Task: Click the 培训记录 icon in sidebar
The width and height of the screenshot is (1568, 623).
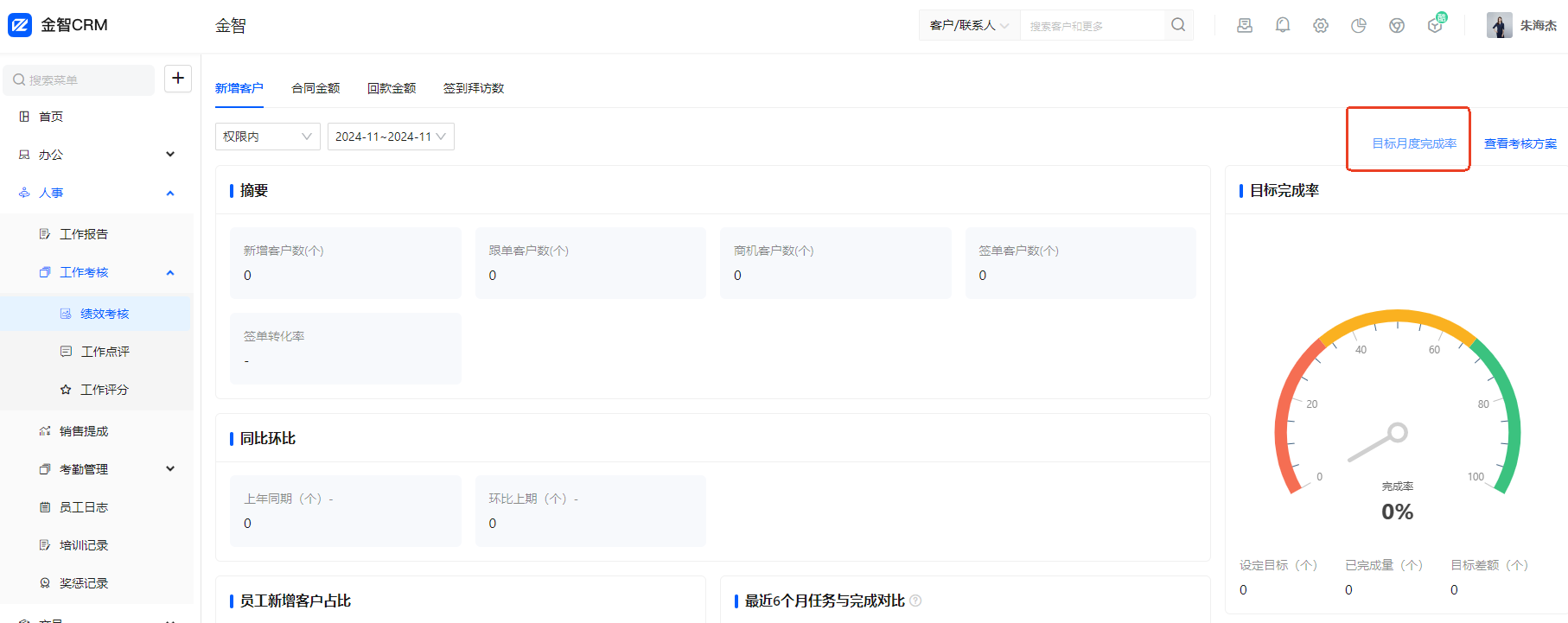Action: coord(45,545)
